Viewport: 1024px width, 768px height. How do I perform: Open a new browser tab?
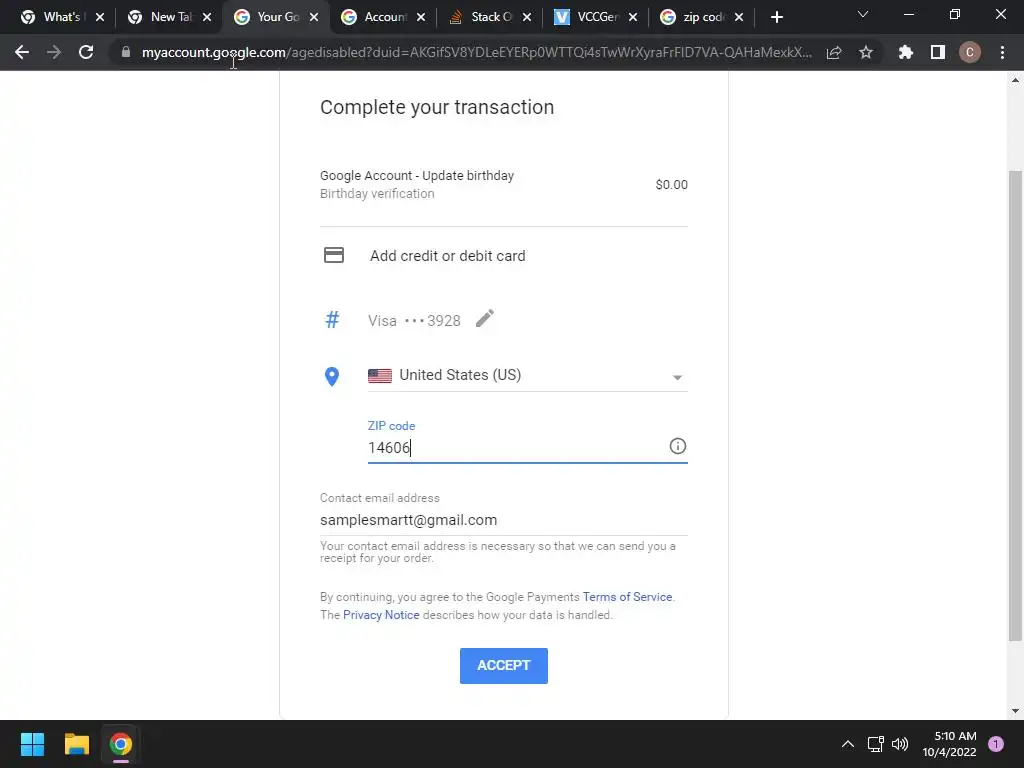(x=776, y=17)
